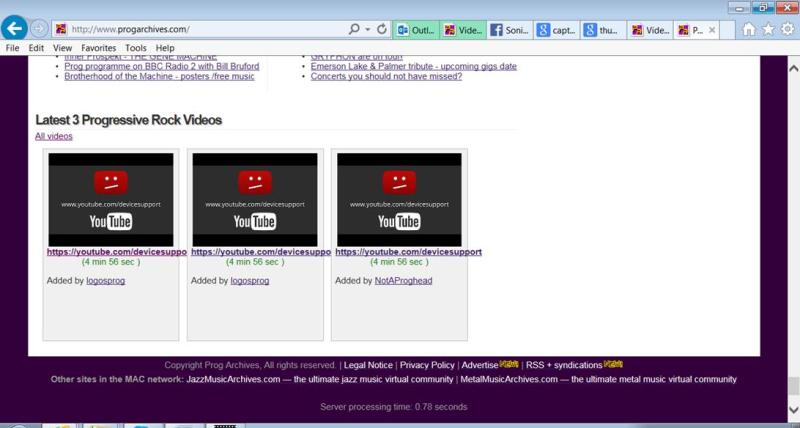Open the Privacy Policy footer link
This screenshot has height=428, width=800.
click(427, 365)
